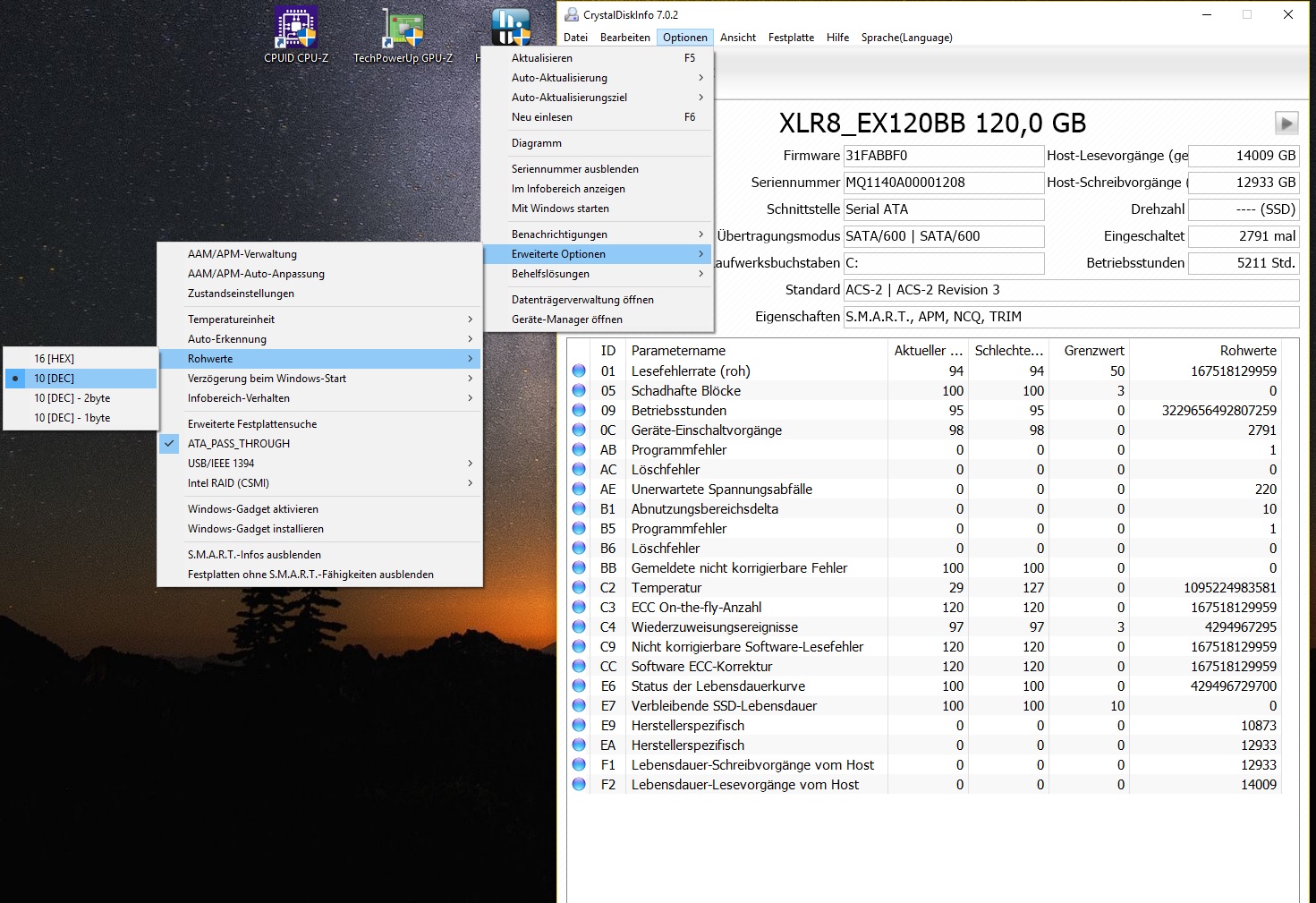1316x903 pixels.
Task: Click Windows-Gadget installieren entry
Action: point(320,529)
